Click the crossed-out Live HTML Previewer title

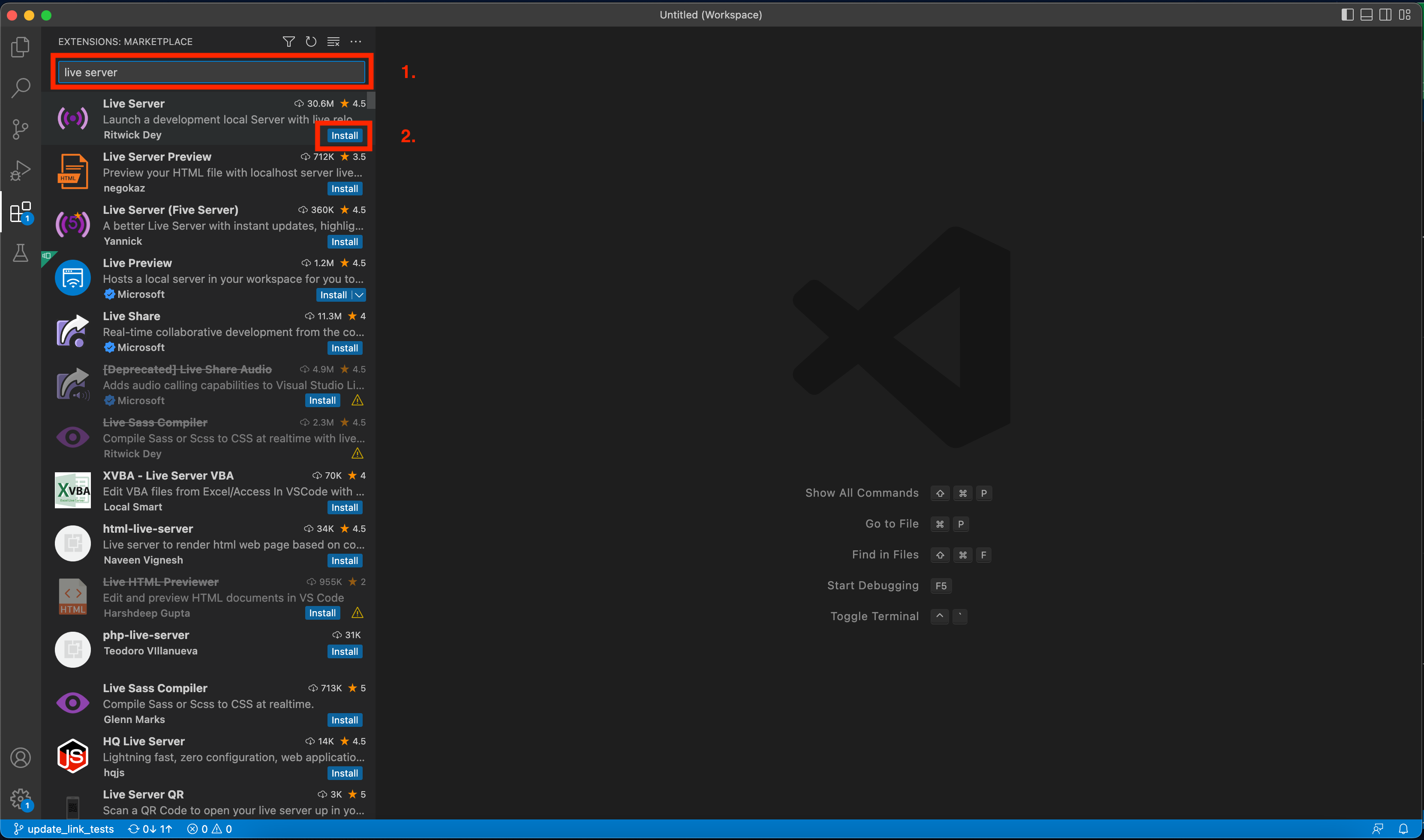tap(161, 582)
